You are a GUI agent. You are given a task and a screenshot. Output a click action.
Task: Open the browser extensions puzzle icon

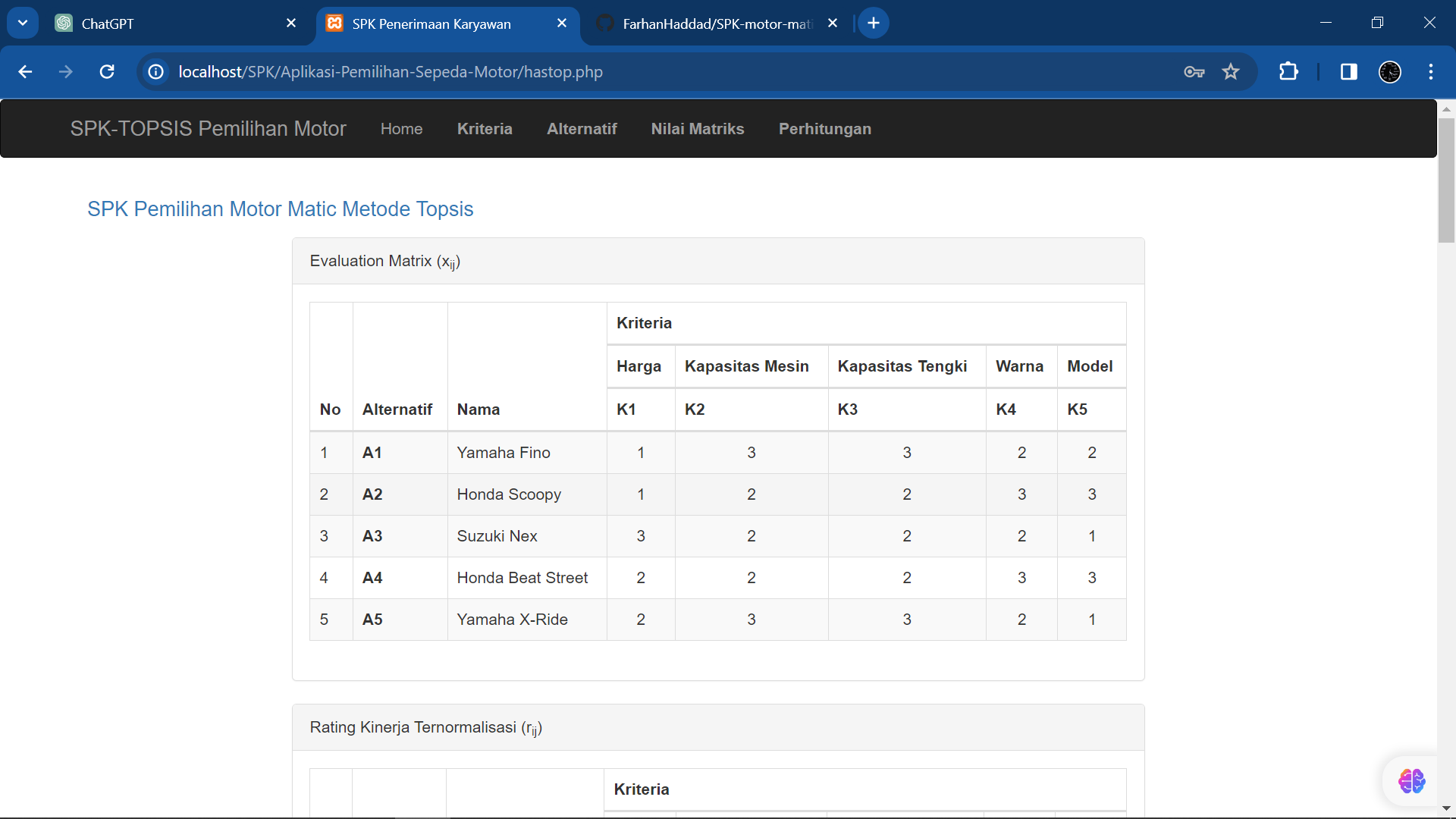1288,72
